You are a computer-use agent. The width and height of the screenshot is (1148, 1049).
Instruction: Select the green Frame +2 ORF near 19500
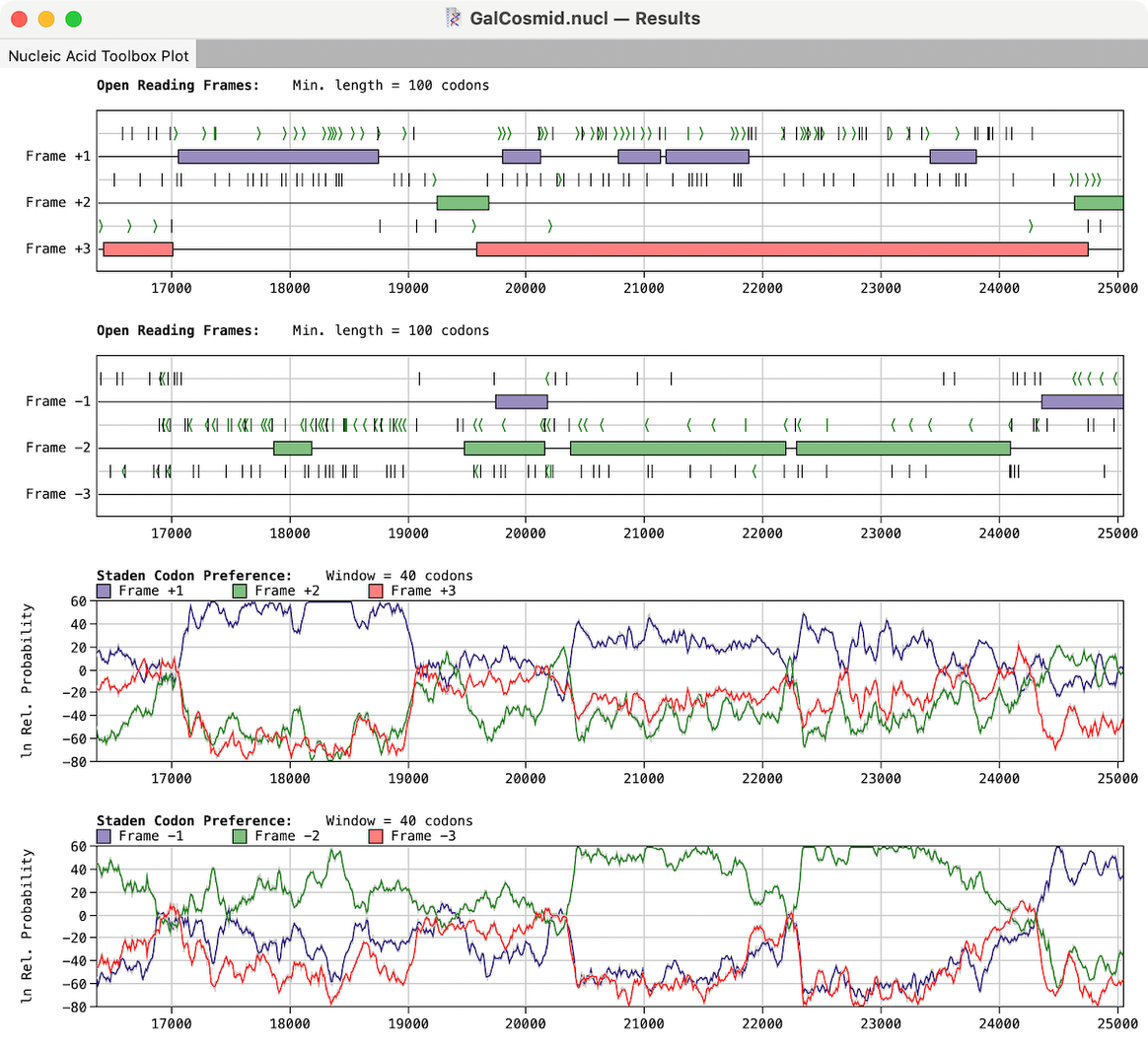click(x=463, y=203)
